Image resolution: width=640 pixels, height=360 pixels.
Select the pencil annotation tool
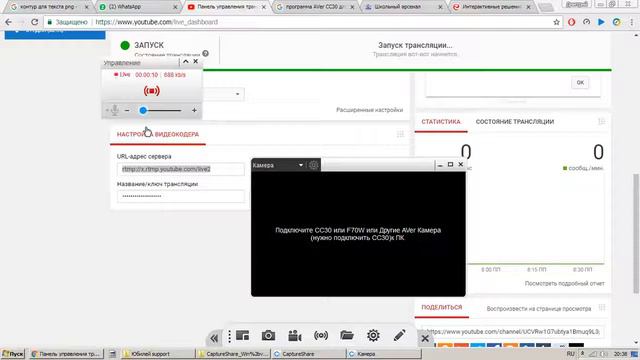point(400,336)
